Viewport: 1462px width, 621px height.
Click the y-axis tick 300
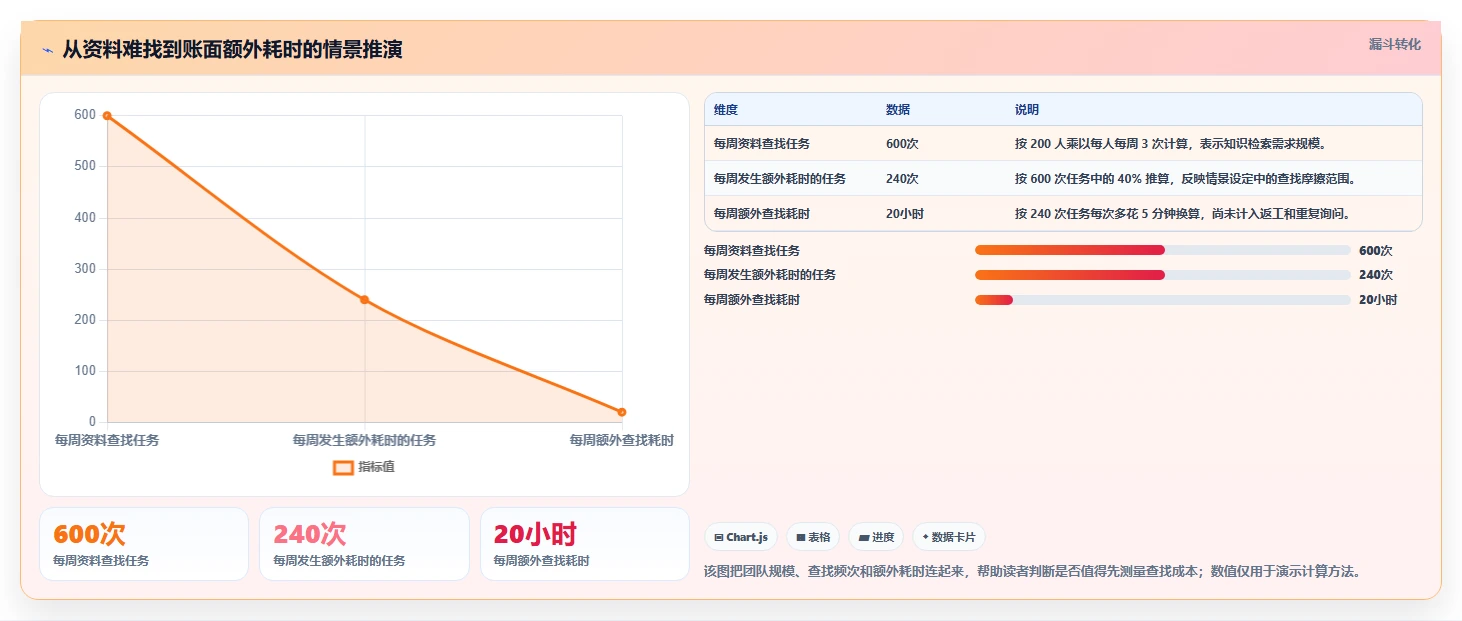click(x=85, y=269)
